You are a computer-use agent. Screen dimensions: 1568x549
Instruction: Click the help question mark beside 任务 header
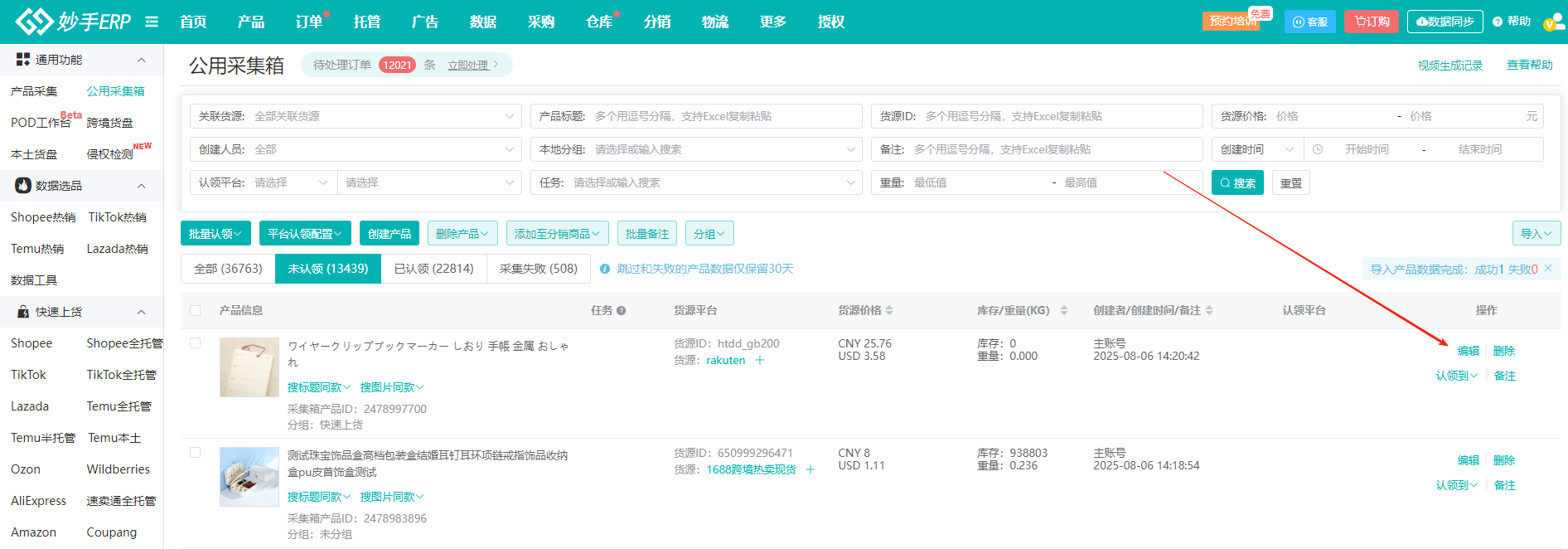621,311
